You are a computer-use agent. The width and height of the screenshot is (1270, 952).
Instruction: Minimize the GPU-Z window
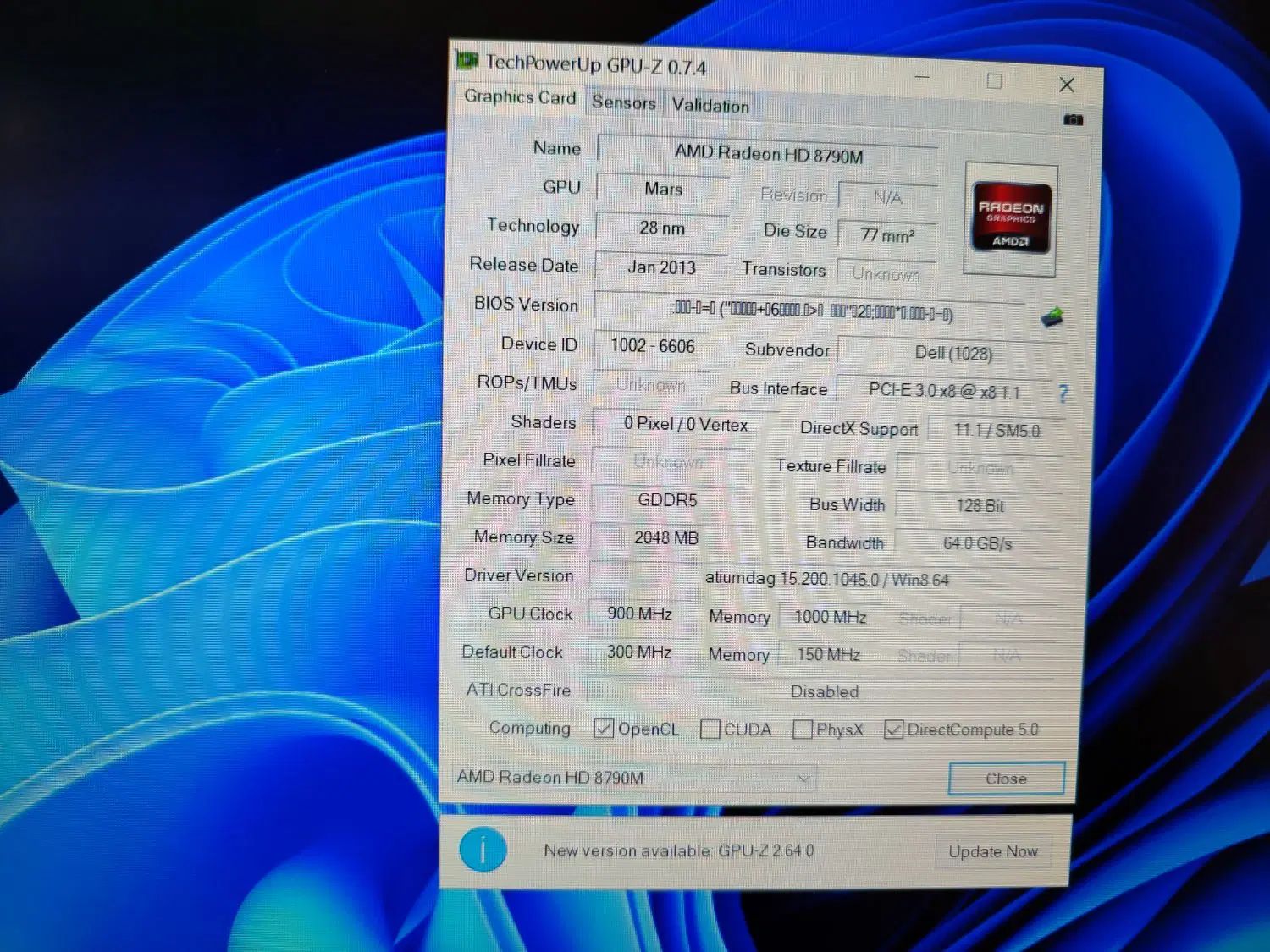pos(922,77)
